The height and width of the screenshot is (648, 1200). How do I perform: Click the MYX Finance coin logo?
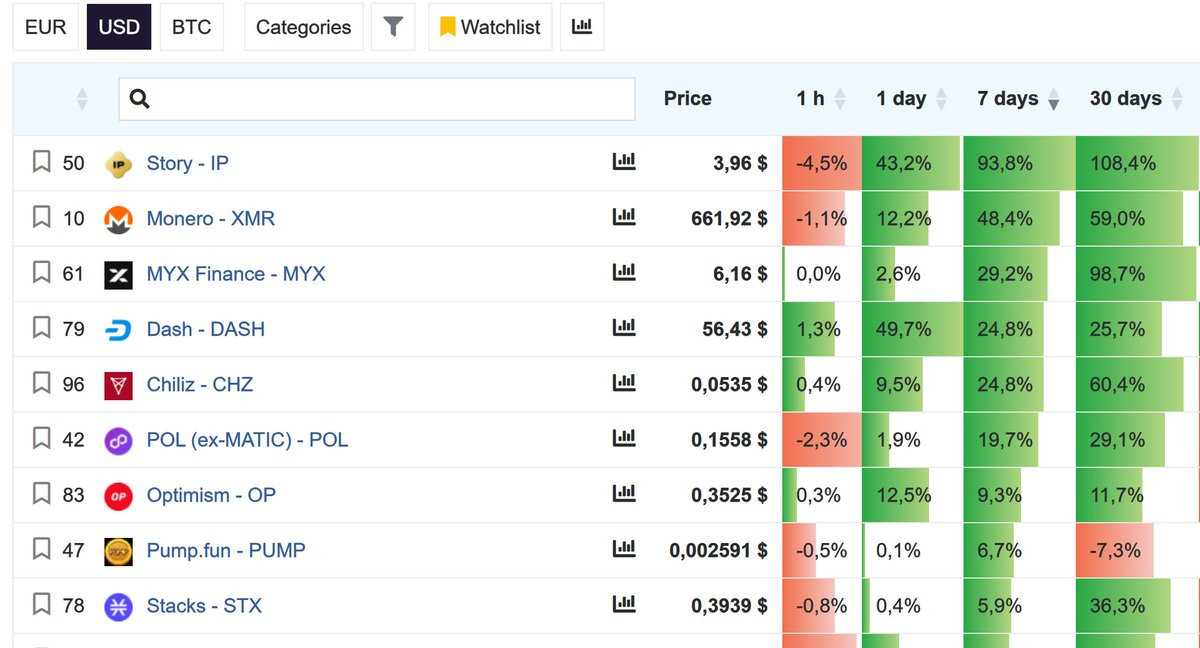click(119, 275)
